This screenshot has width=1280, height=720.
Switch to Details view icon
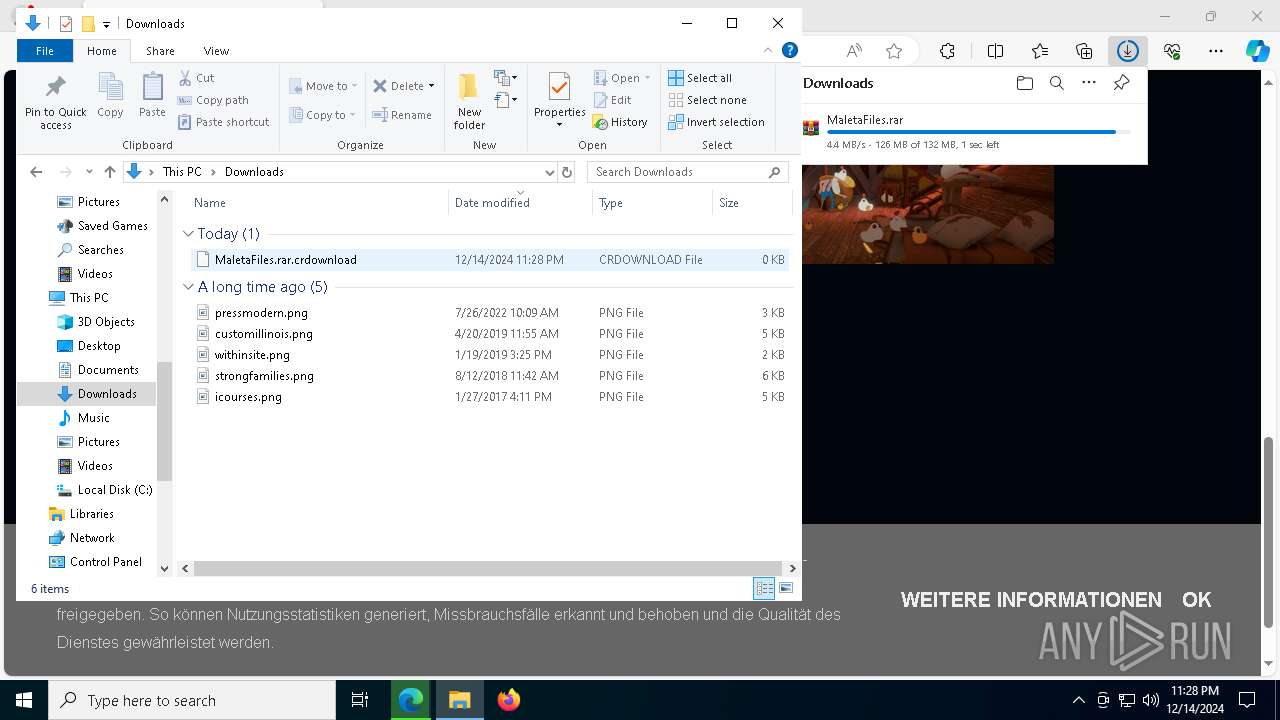[x=764, y=588]
